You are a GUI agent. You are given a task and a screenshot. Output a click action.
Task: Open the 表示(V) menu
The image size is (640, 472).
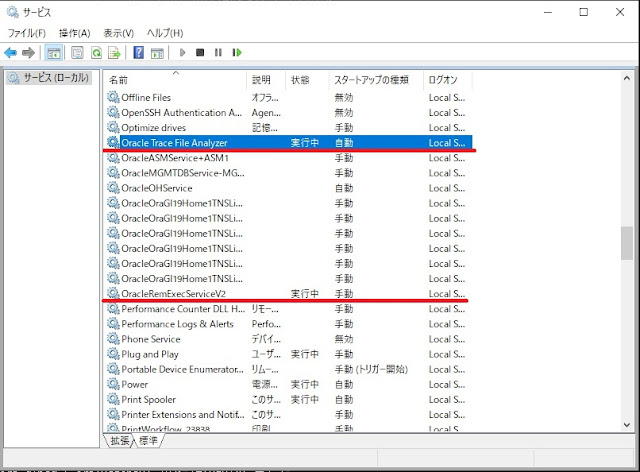click(x=119, y=33)
